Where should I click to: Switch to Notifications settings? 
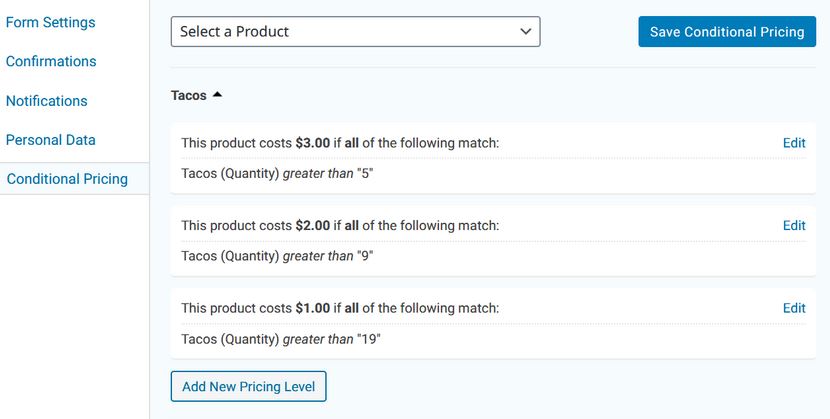click(x=47, y=101)
